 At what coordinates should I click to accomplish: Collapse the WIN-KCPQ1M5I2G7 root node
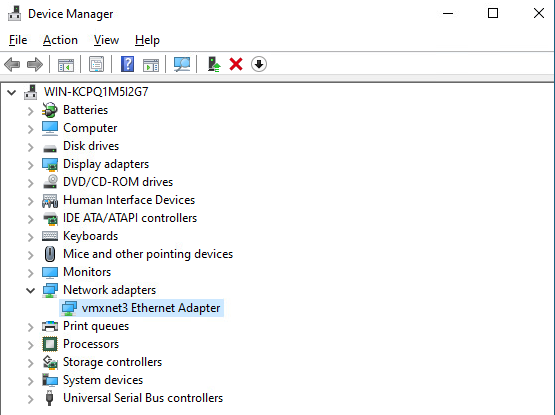[x=12, y=93]
